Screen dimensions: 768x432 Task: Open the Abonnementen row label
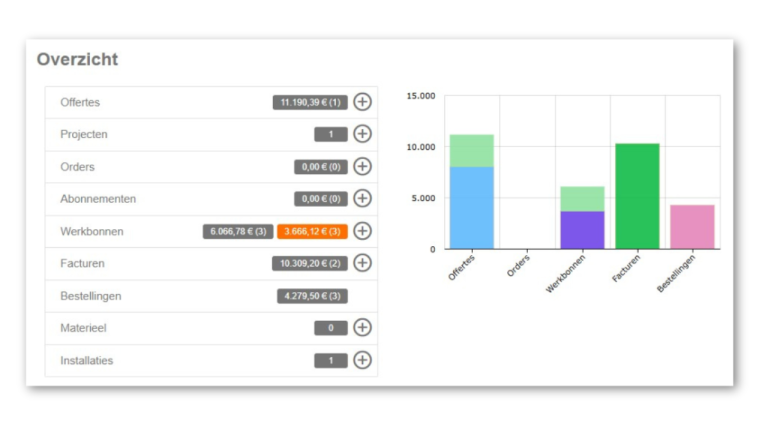tap(98, 199)
